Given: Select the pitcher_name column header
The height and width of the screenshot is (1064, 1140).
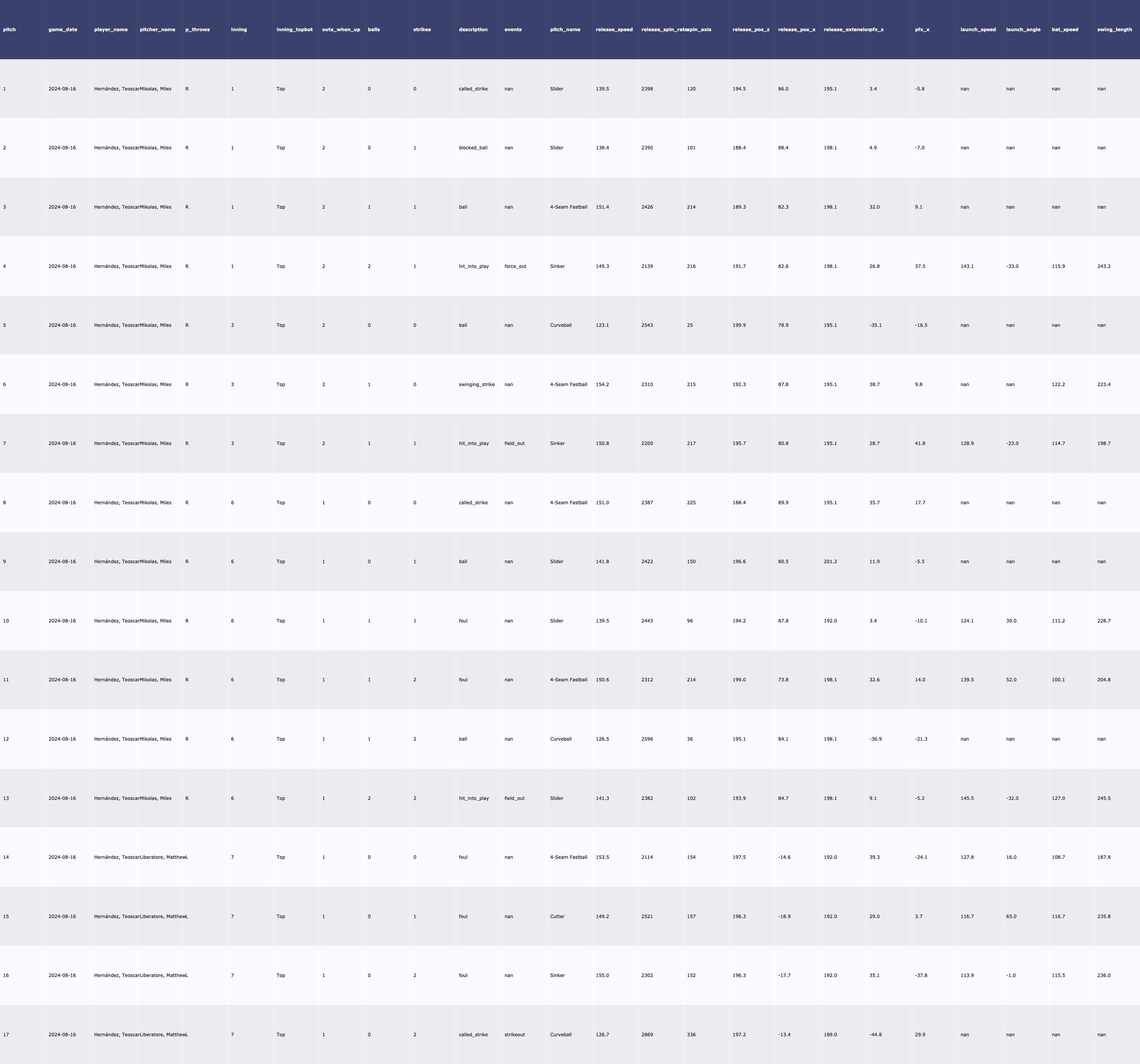Looking at the screenshot, I should click(x=157, y=29).
